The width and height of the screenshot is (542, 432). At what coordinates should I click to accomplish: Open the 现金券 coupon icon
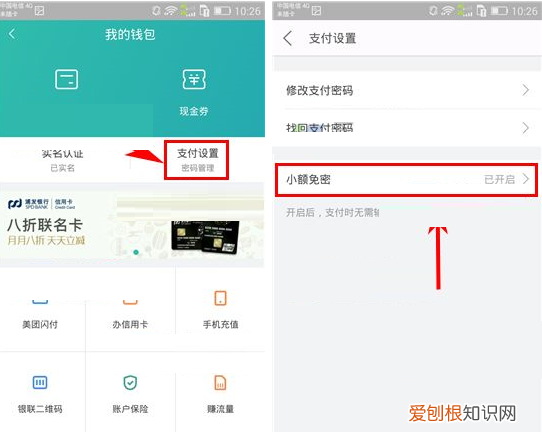tap(194, 79)
